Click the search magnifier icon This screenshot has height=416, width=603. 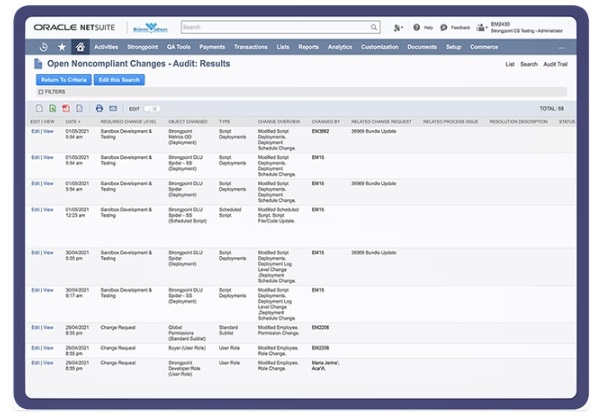point(374,28)
